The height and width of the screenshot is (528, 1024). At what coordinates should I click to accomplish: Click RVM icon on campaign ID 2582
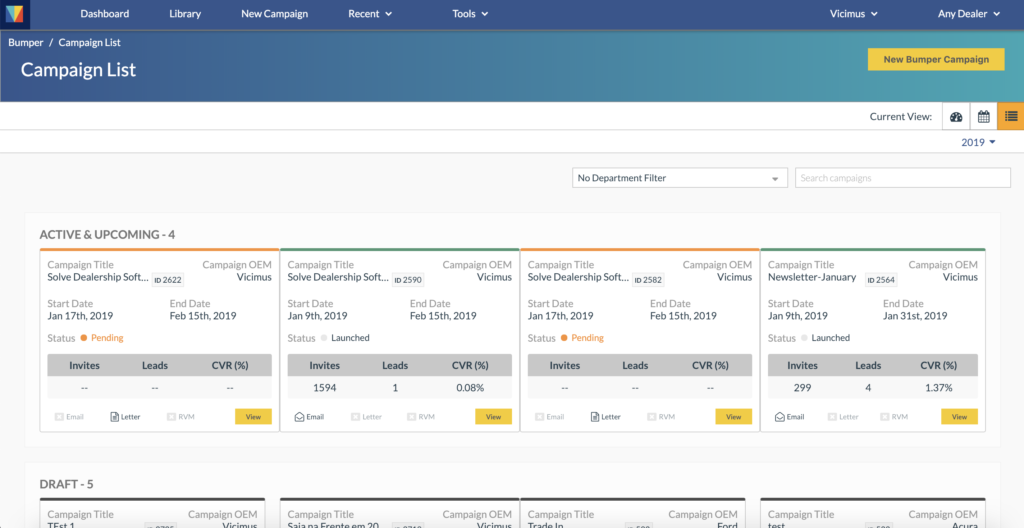click(x=652, y=417)
